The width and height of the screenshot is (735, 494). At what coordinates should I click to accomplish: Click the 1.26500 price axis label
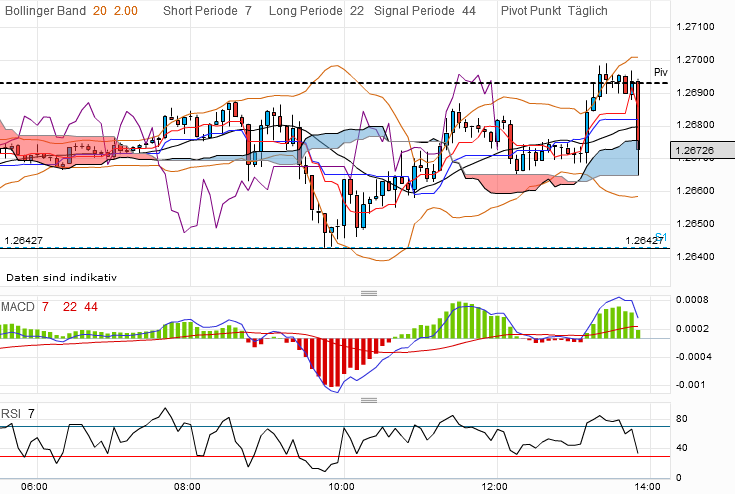(x=696, y=223)
